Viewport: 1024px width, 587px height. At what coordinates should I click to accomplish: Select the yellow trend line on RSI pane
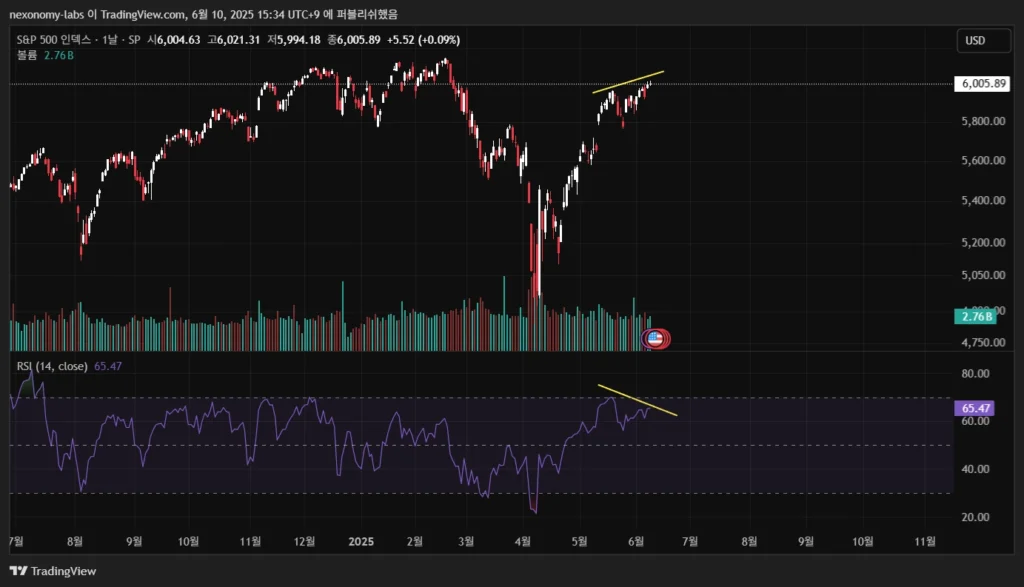(x=637, y=400)
